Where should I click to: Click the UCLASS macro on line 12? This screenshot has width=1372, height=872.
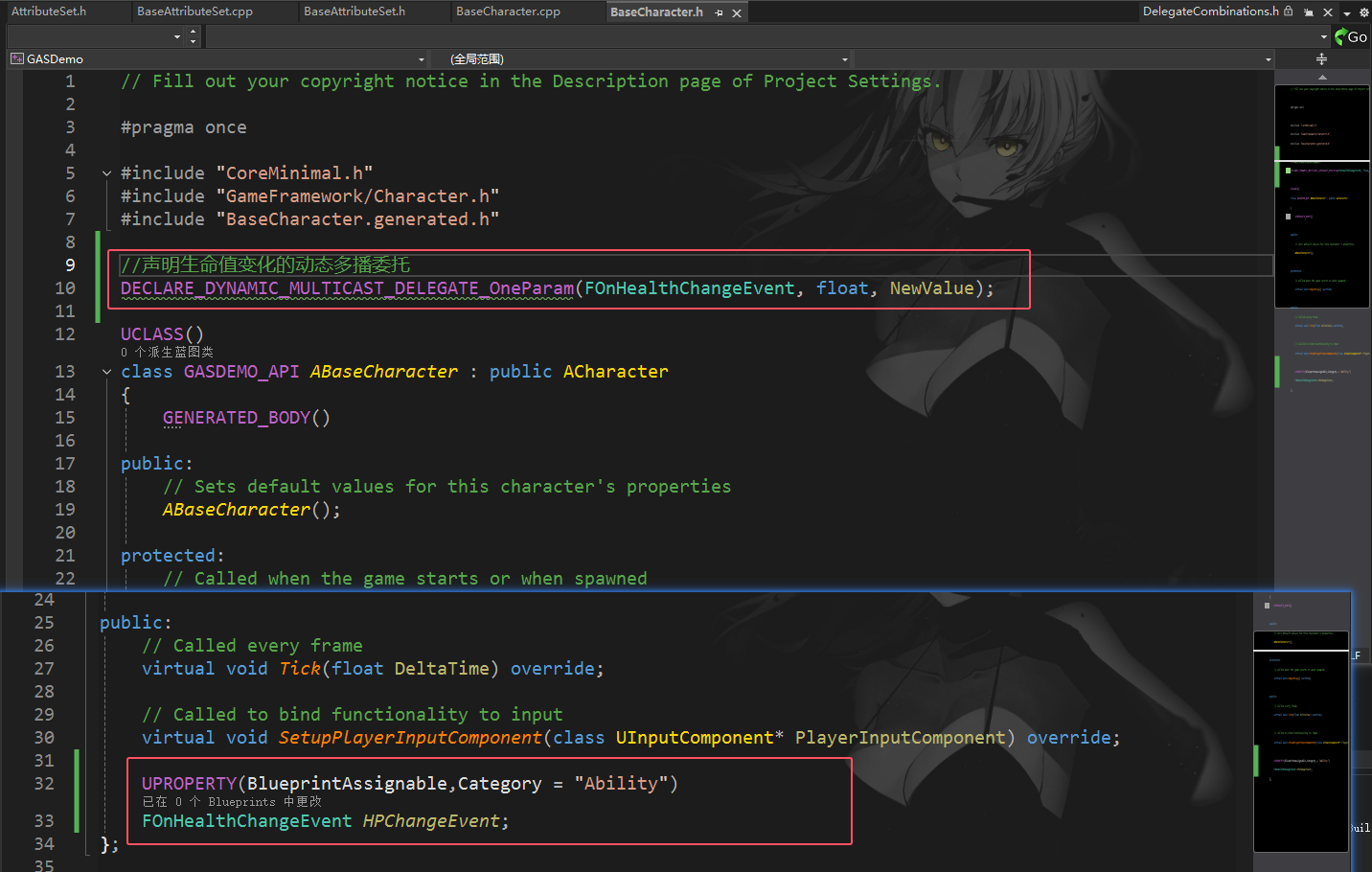[x=151, y=334]
